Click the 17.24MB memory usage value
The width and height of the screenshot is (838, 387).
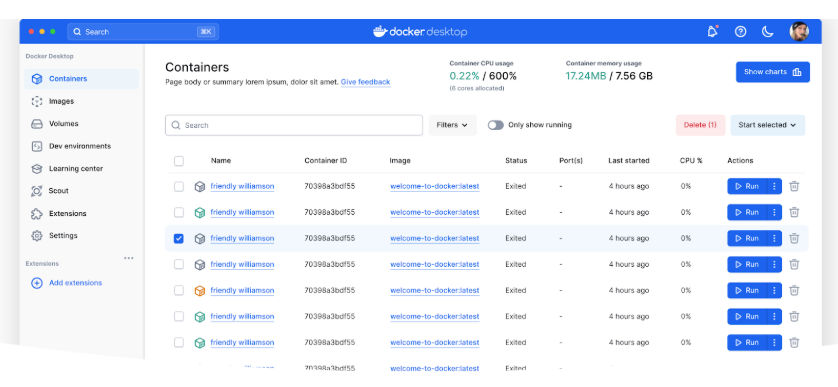[x=586, y=76]
